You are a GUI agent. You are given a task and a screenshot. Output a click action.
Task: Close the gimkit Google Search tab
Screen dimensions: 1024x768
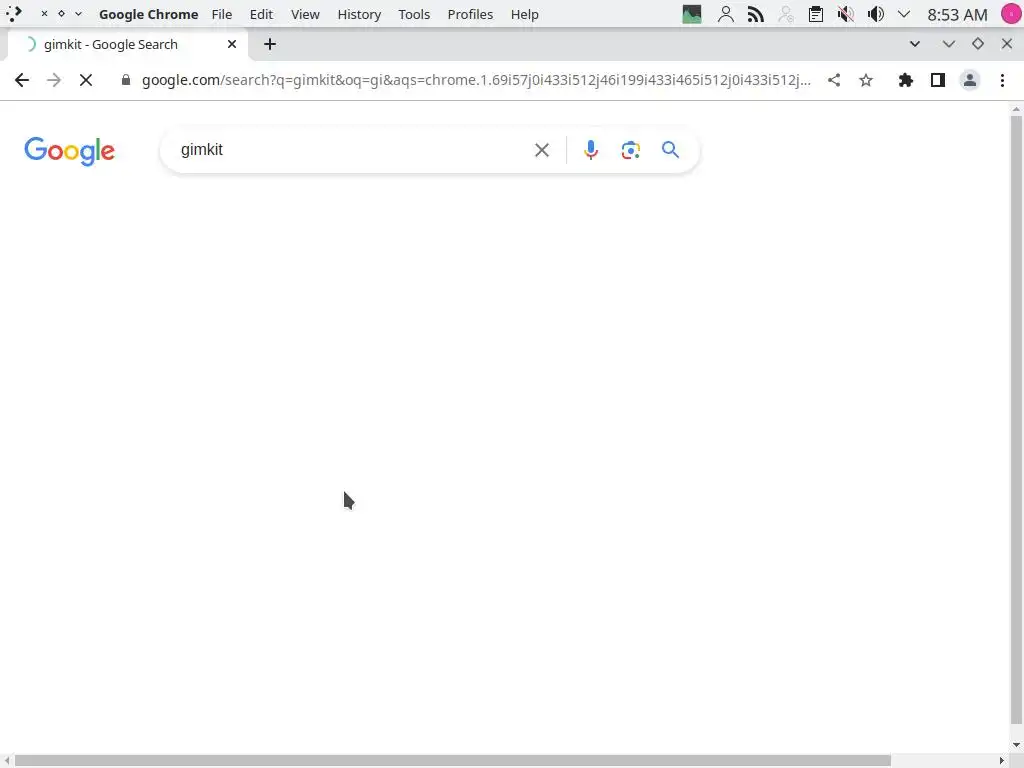tap(232, 44)
